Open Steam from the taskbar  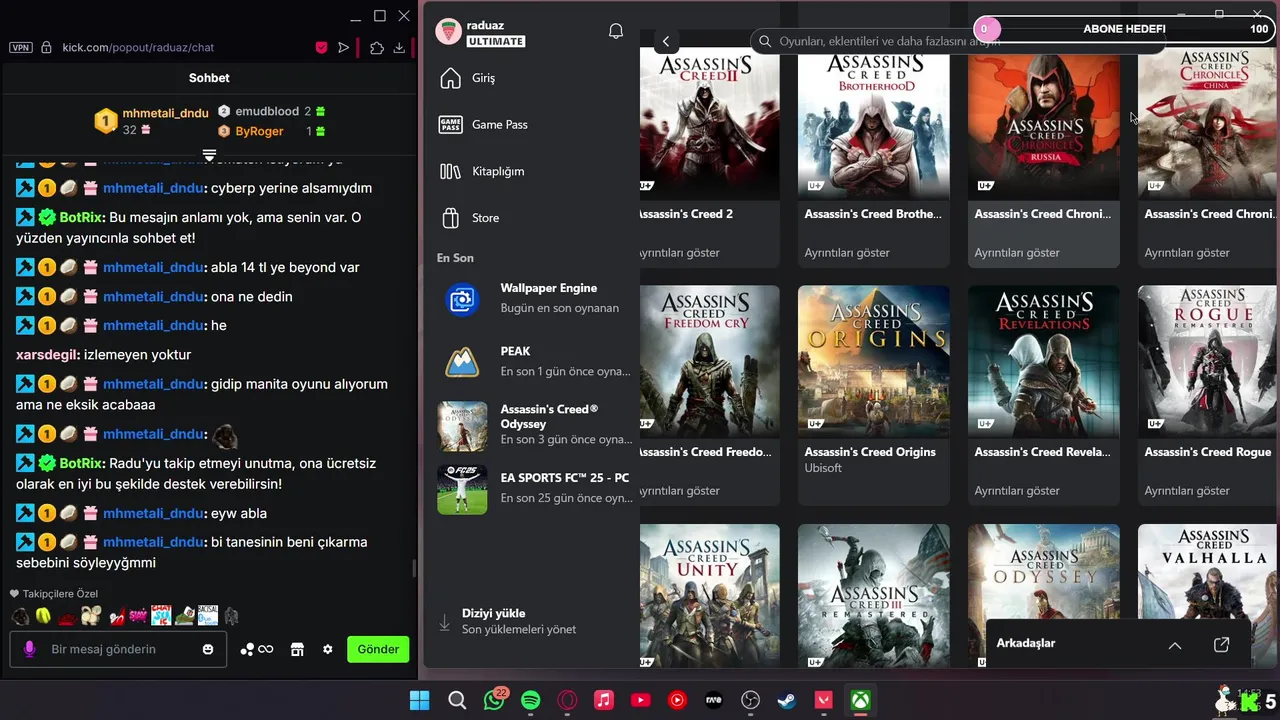pos(787,700)
